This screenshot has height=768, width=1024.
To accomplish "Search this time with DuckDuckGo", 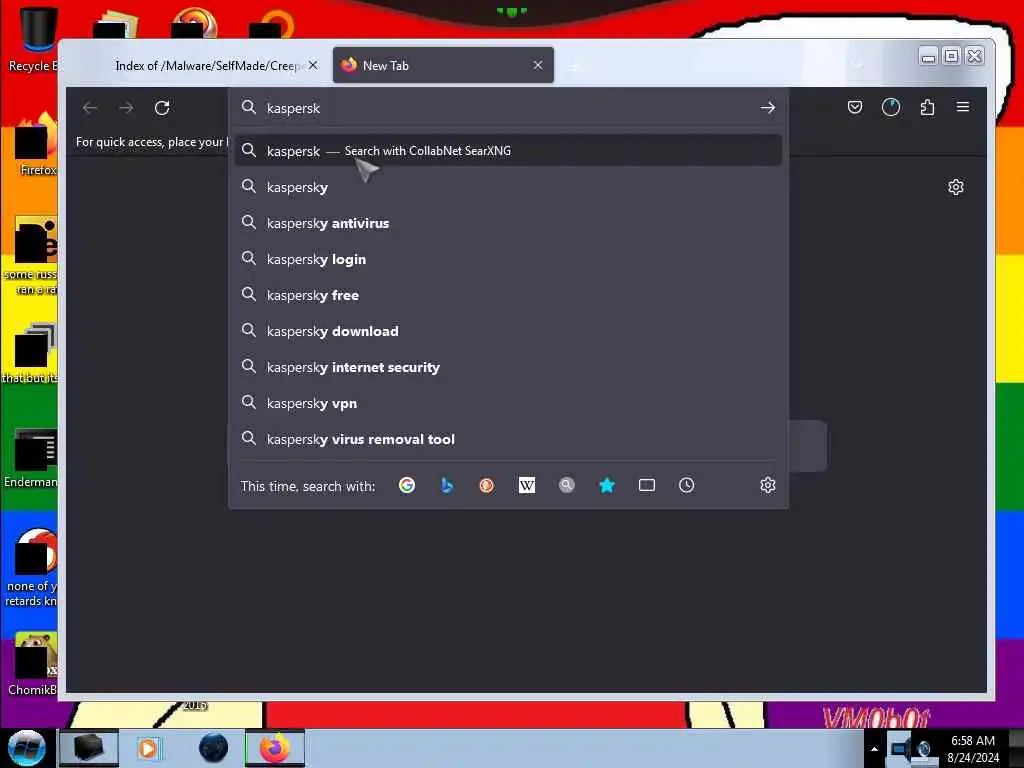I will (x=487, y=485).
